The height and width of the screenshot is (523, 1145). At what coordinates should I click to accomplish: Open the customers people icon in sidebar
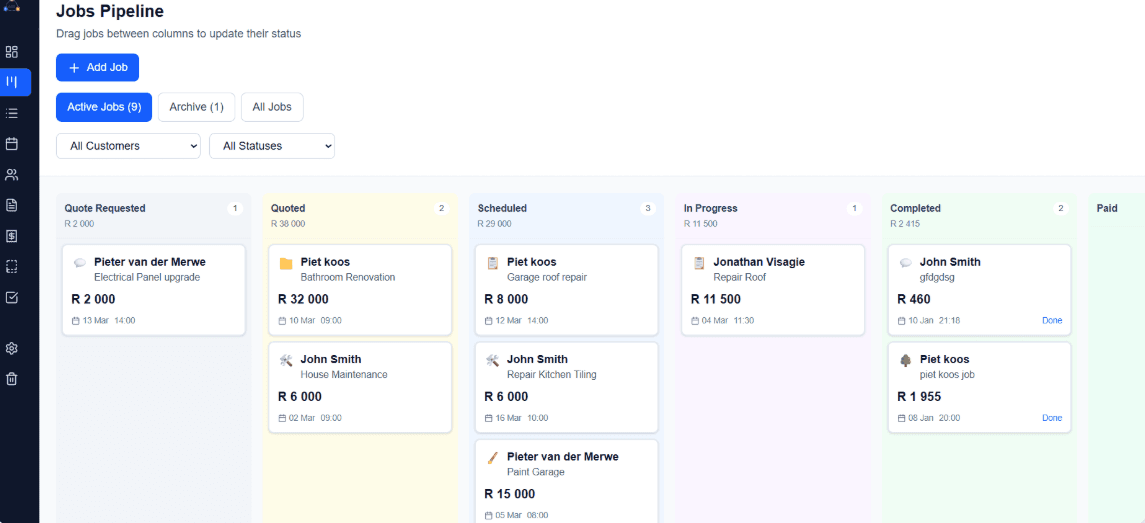tap(12, 175)
